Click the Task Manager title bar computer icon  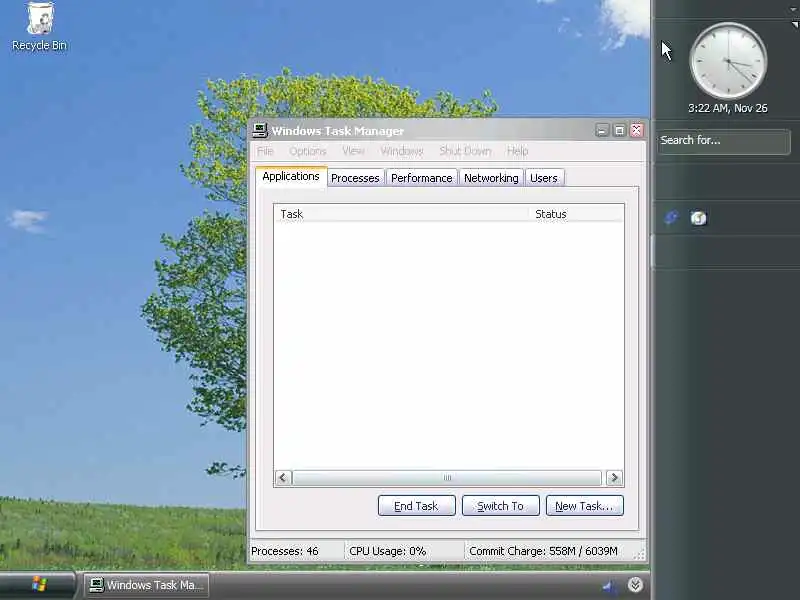[260, 131]
